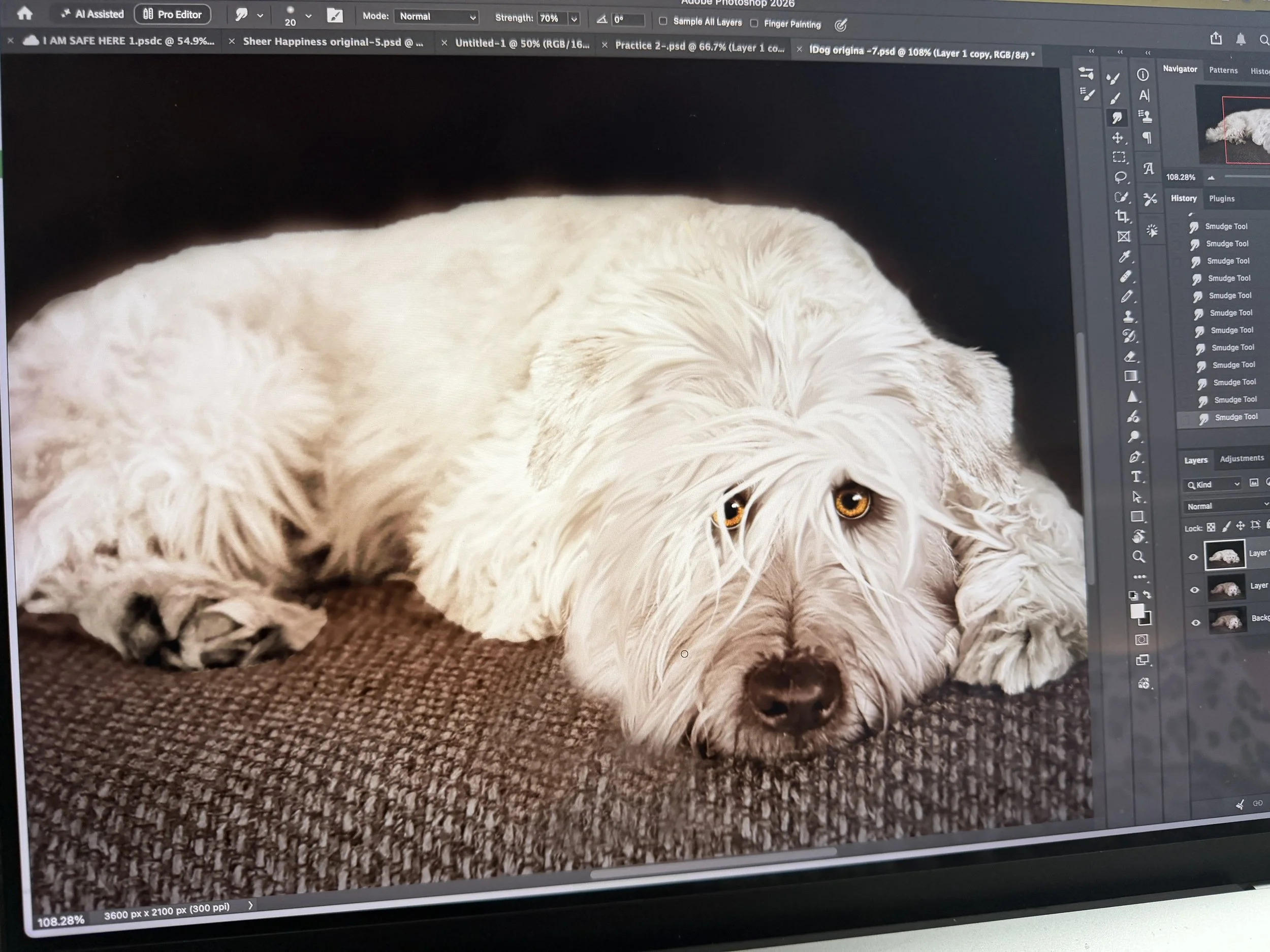Click the brush angle input field
The width and height of the screenshot is (1270, 952).
point(627,19)
